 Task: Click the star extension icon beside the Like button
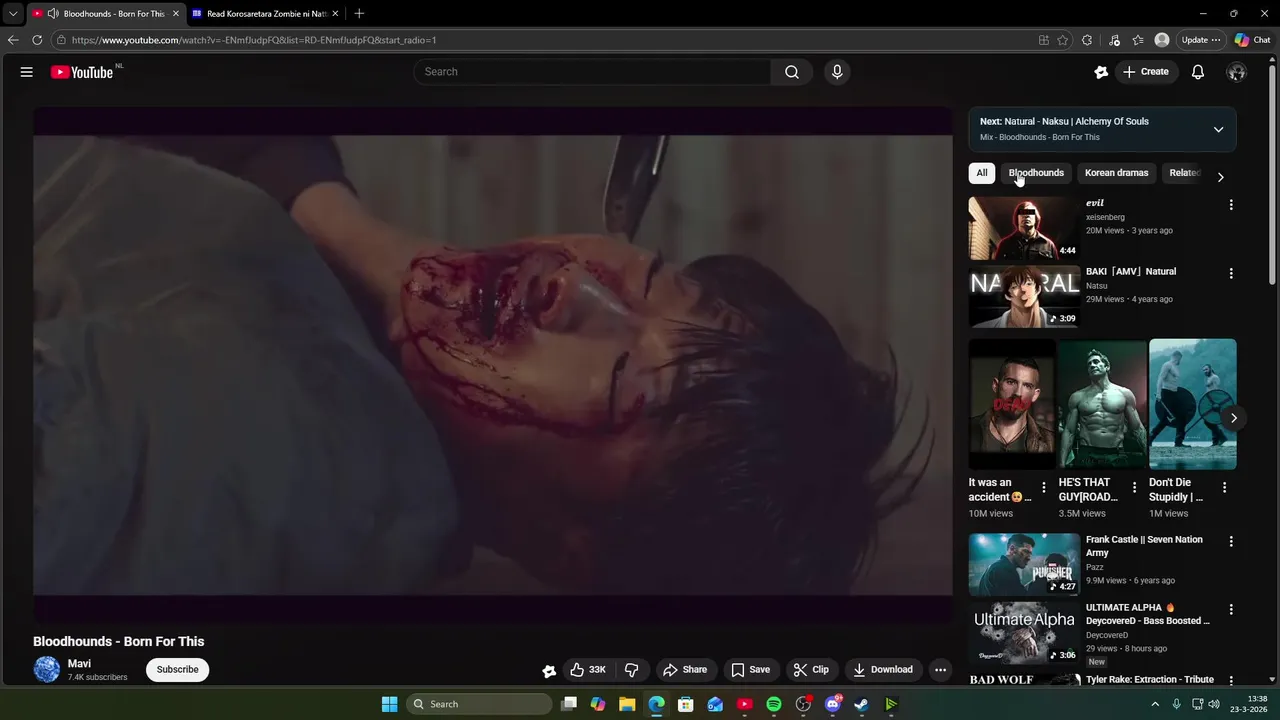pos(549,671)
